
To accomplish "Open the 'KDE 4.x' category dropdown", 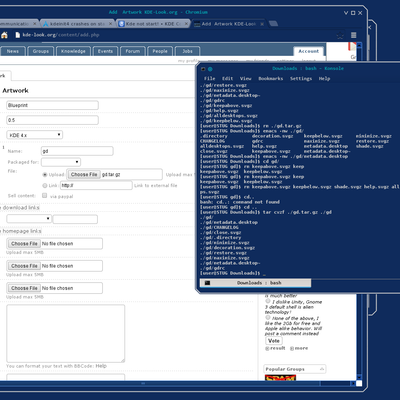I will coord(35,135).
